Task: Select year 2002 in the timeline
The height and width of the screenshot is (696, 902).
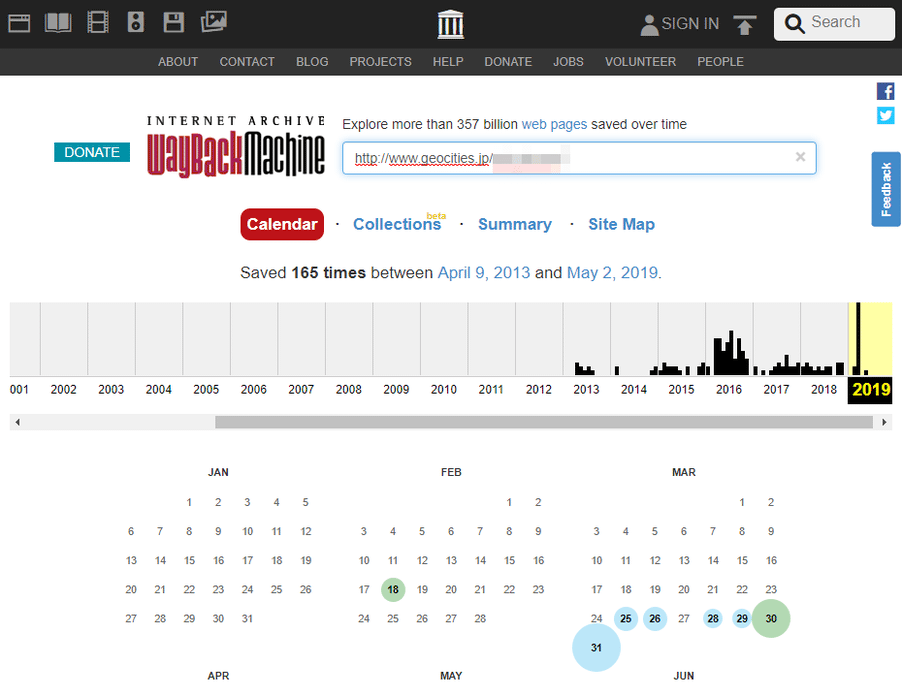Action: [63, 389]
